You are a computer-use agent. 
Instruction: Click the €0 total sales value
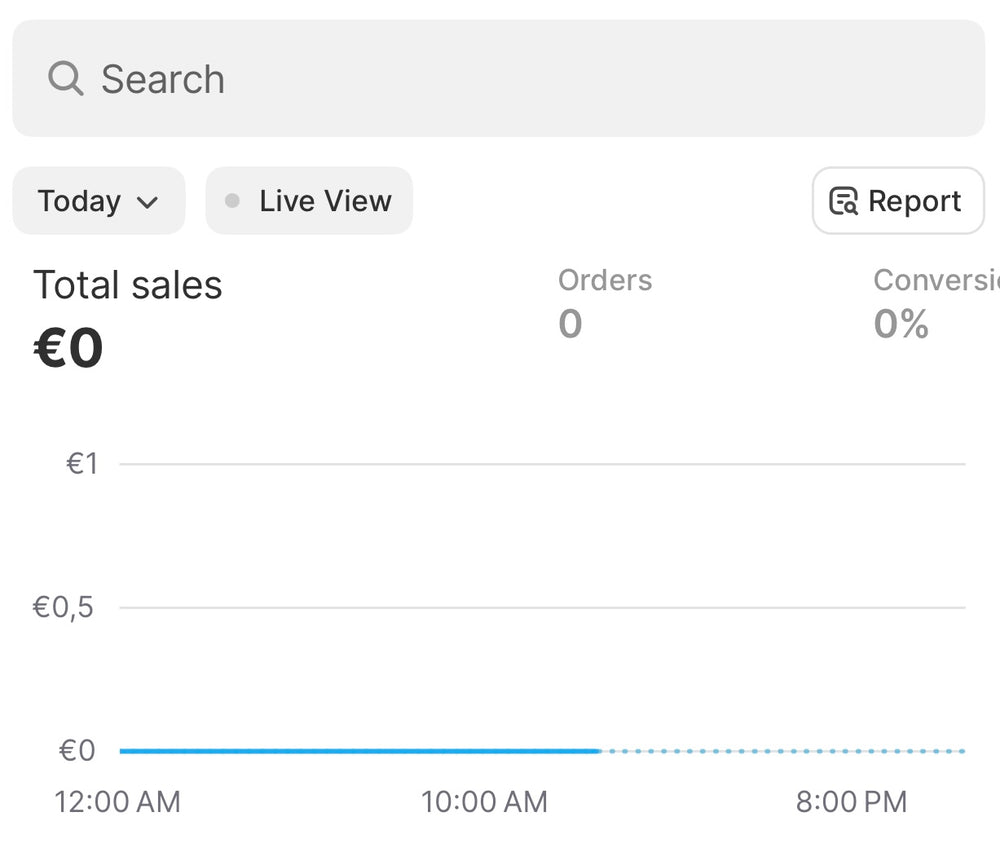pos(68,348)
